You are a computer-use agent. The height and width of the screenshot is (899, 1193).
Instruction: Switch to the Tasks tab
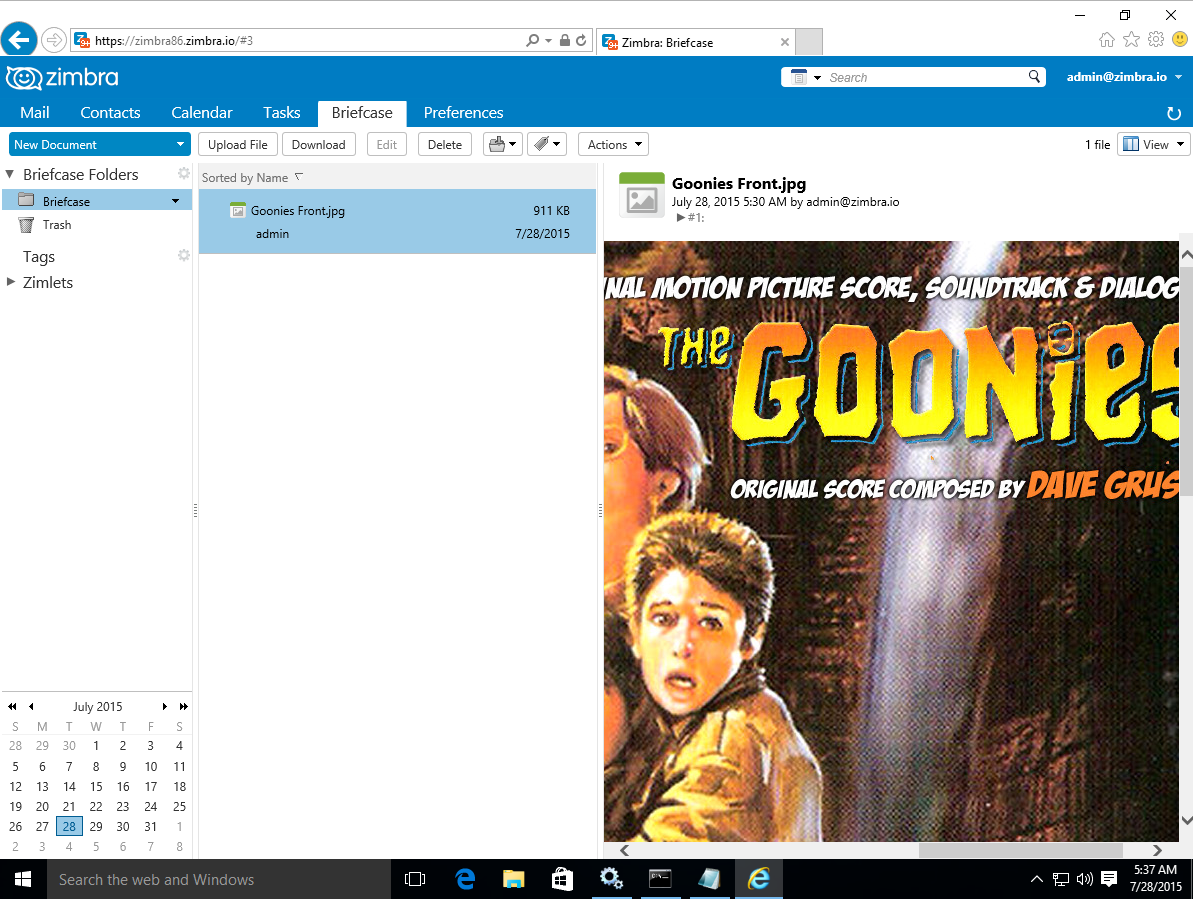(x=282, y=113)
